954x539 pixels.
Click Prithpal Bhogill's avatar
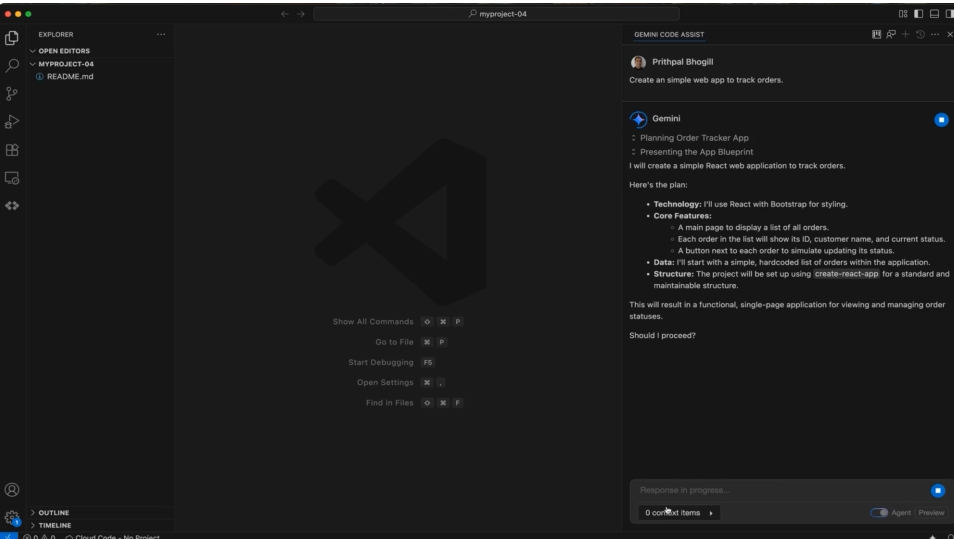(638, 62)
